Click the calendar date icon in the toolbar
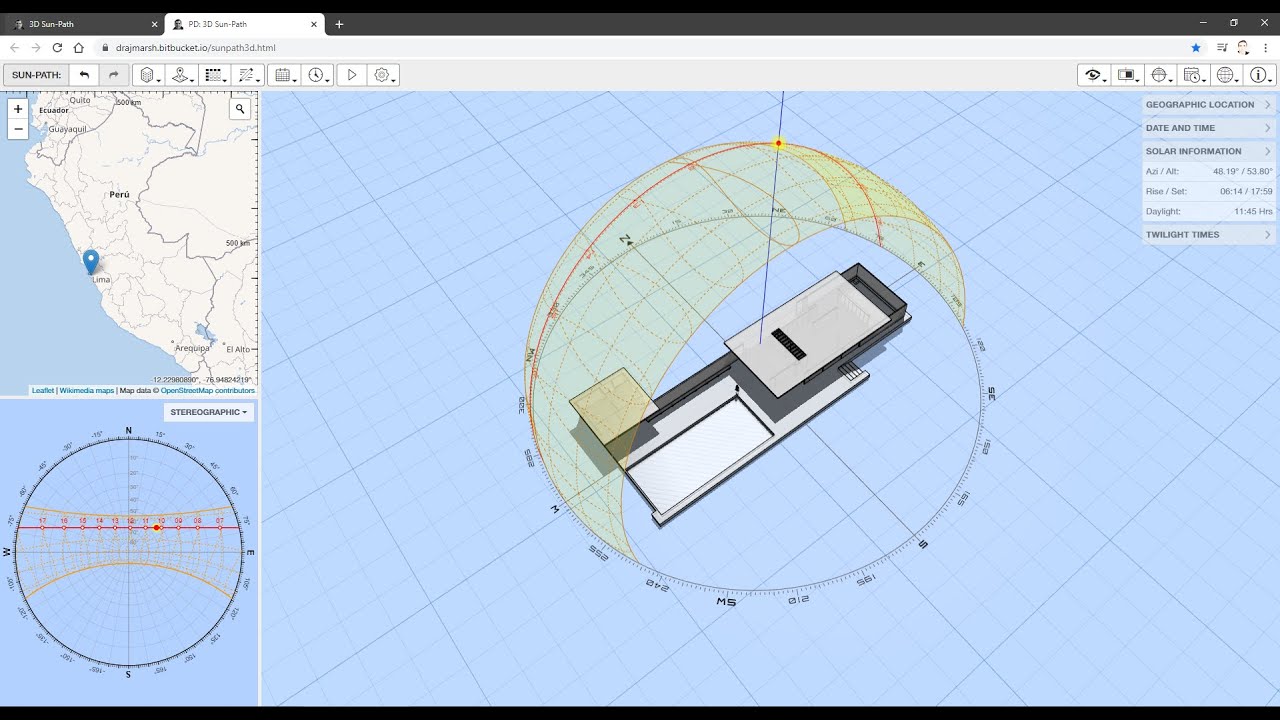Image resolution: width=1280 pixels, height=720 pixels. click(x=285, y=74)
